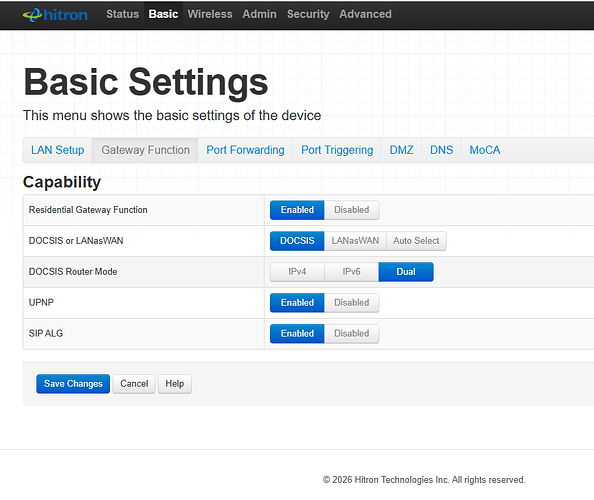594x500 pixels.
Task: Set DOCSIS Router Mode to Dual
Action: [406, 272]
